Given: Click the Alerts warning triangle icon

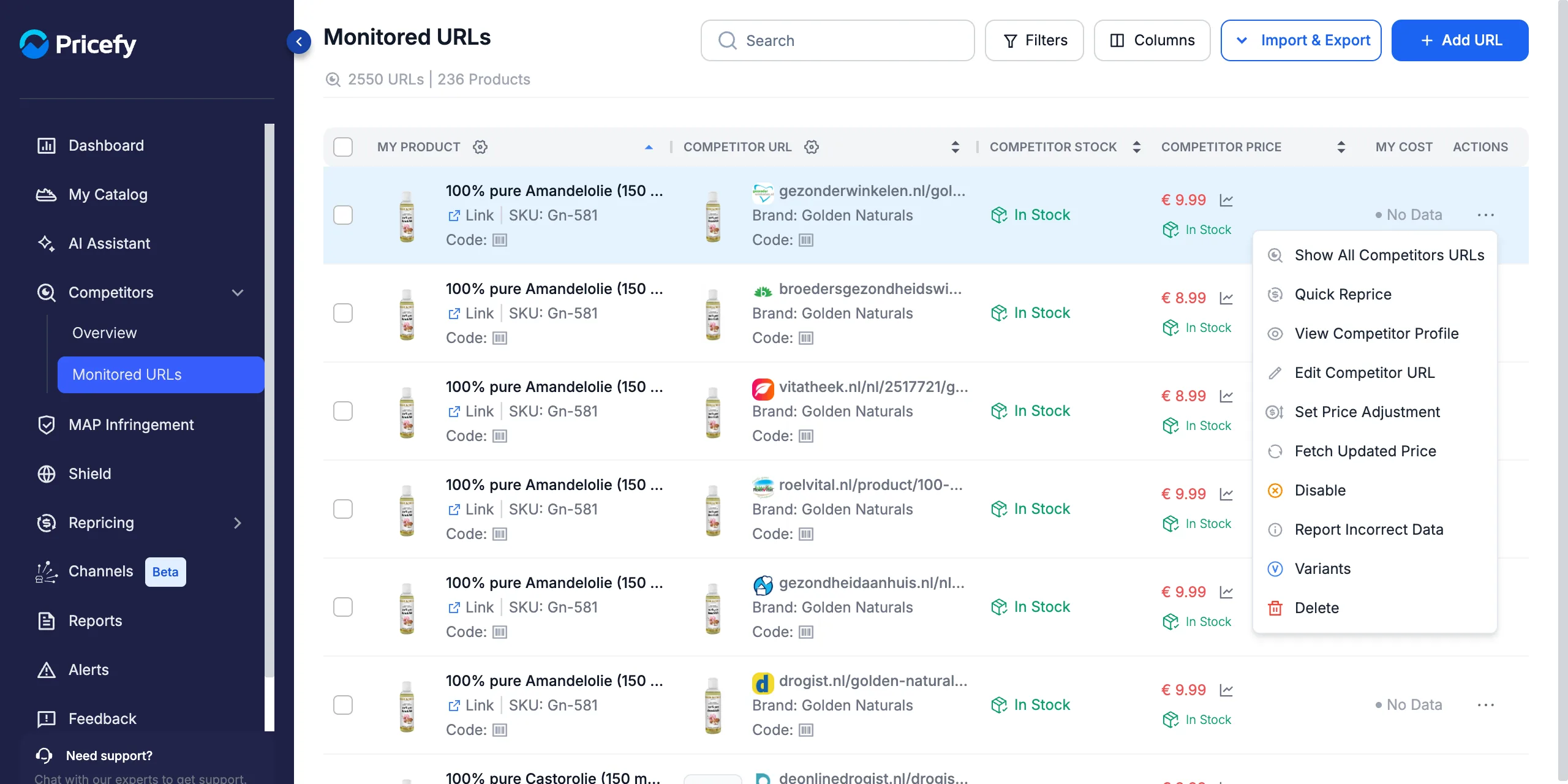Looking at the screenshot, I should pyautogui.click(x=47, y=670).
